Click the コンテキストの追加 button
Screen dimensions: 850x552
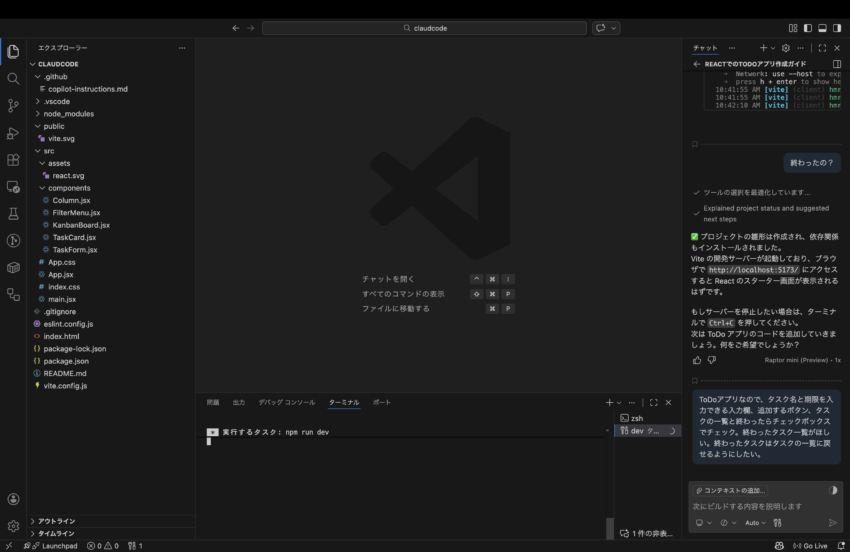[x=732, y=491]
